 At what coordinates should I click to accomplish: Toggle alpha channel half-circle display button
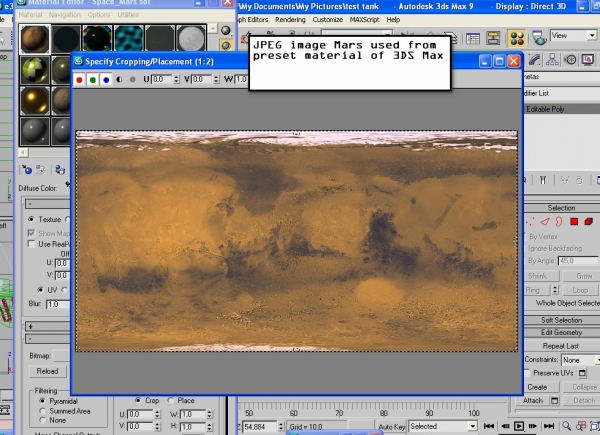[x=119, y=80]
